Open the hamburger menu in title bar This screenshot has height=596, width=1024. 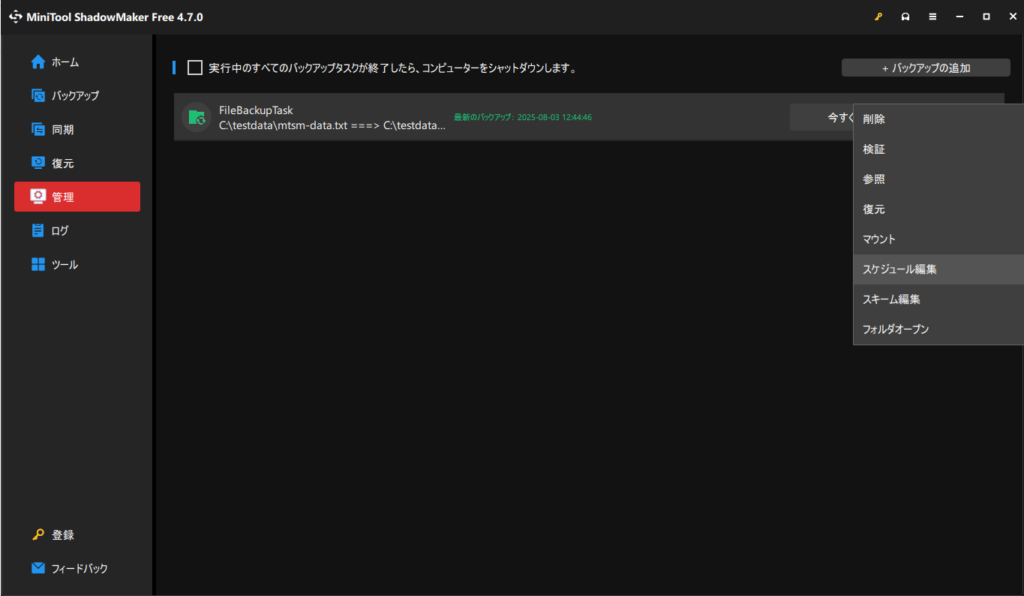coord(933,17)
